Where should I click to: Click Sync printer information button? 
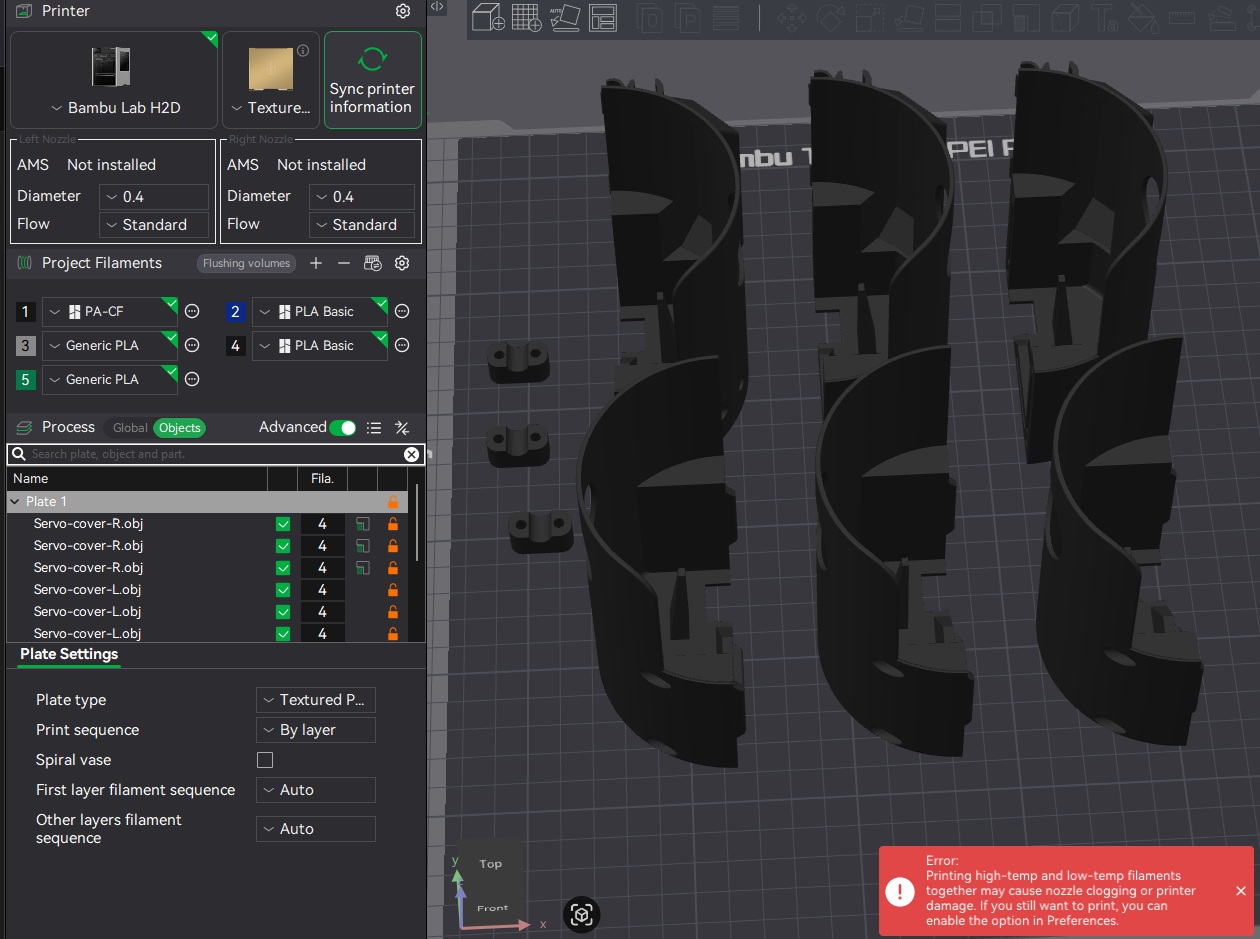tap(372, 80)
